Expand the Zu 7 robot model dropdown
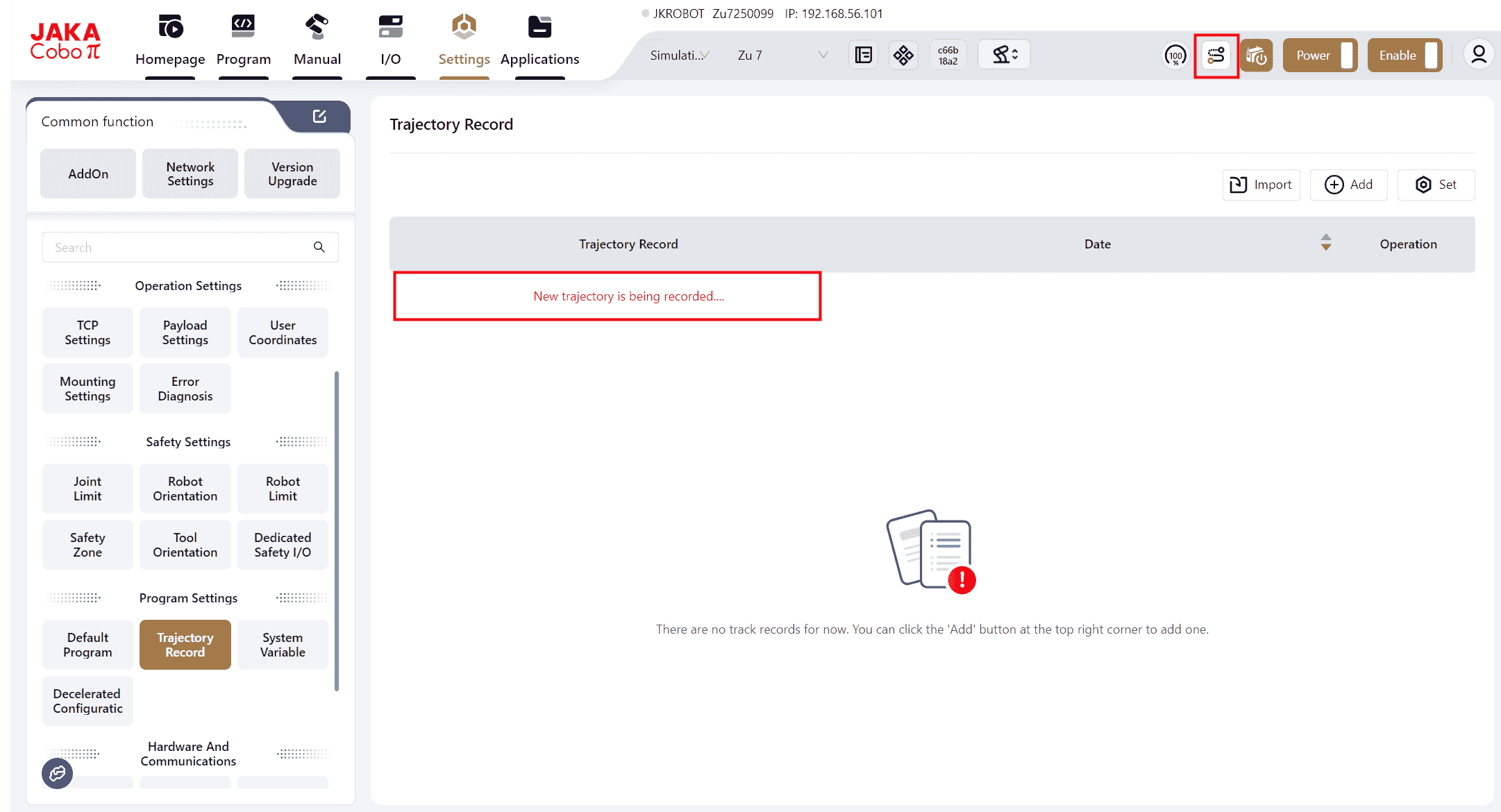The height and width of the screenshot is (812, 1501). [x=782, y=56]
